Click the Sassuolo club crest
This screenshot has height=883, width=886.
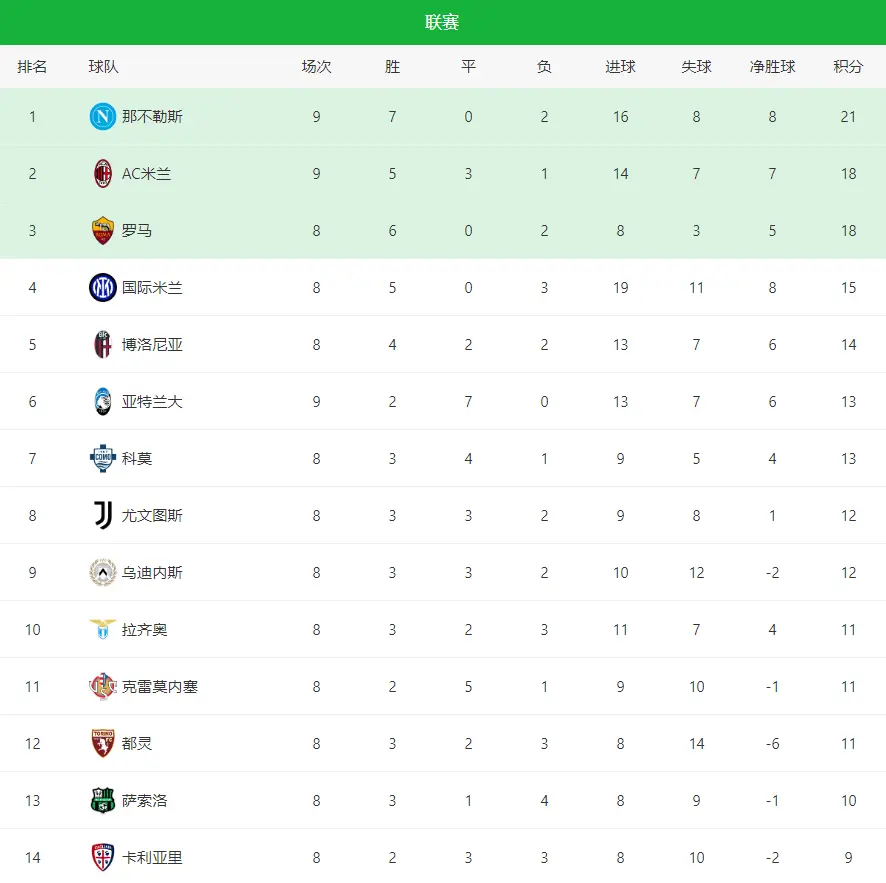click(103, 801)
